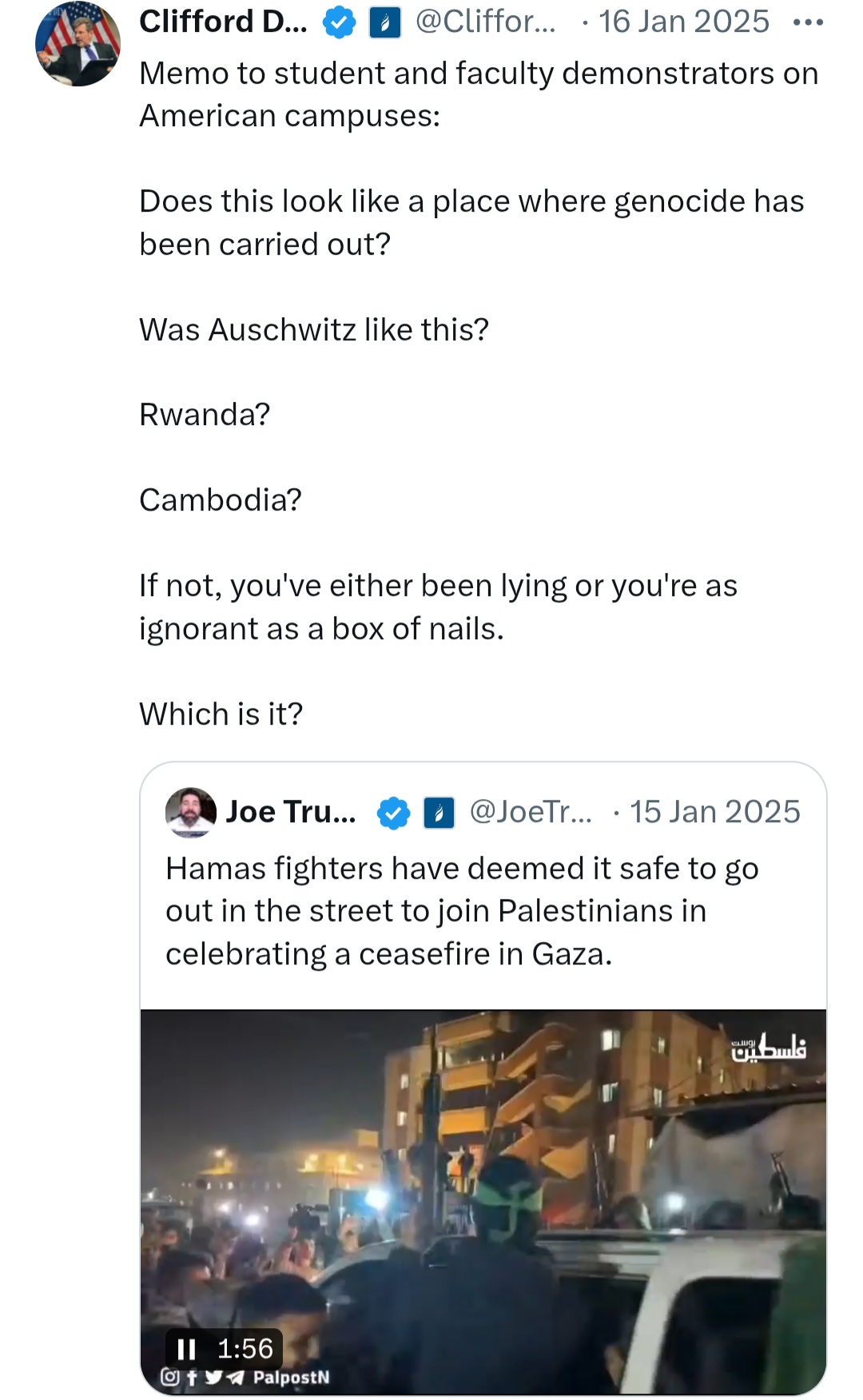Click Joe Tru's blue verified badge
This screenshot has width=863, height=1400.
click(x=393, y=813)
